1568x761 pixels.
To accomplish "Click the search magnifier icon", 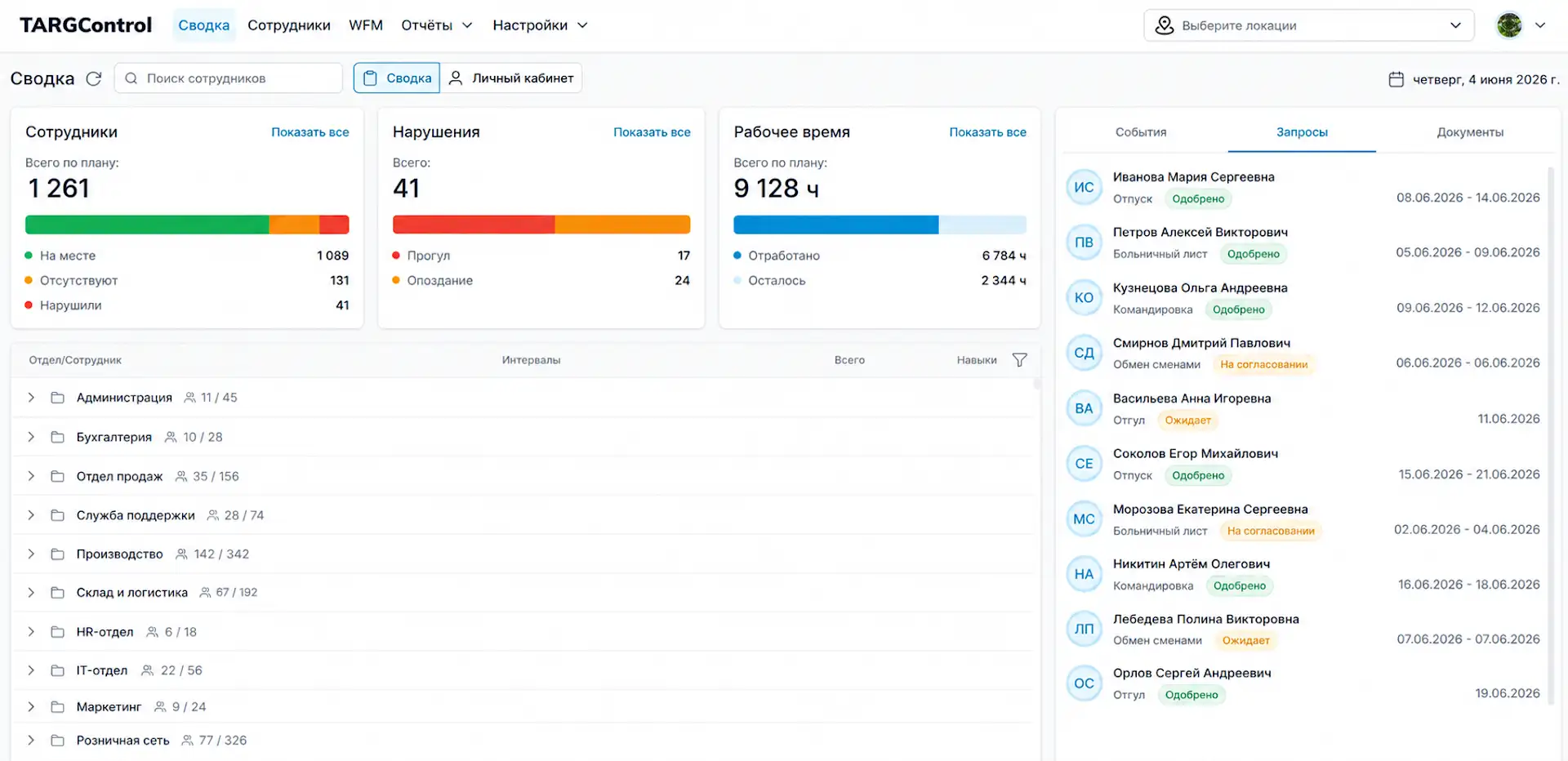I will (131, 78).
